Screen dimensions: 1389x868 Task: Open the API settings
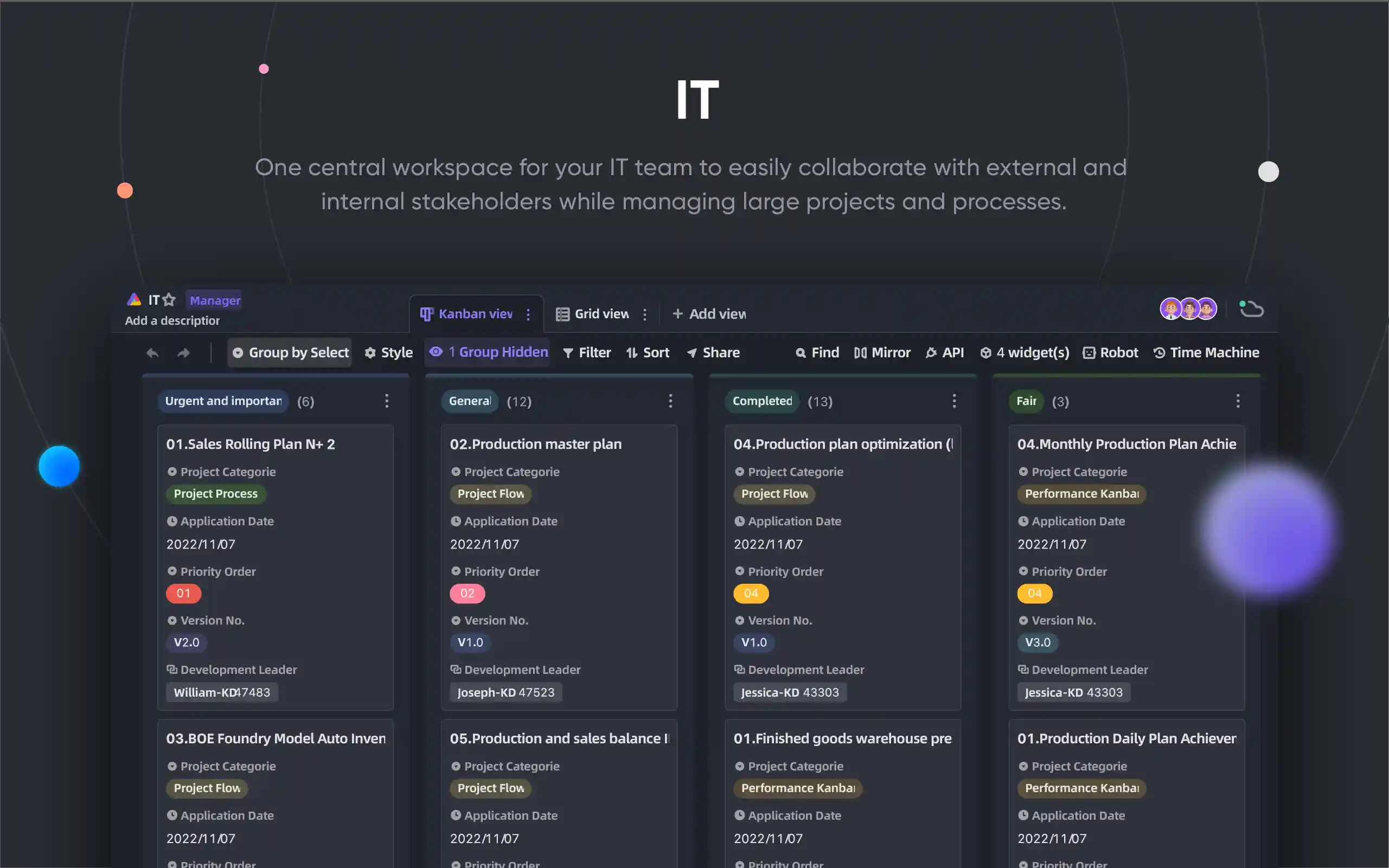coord(945,352)
